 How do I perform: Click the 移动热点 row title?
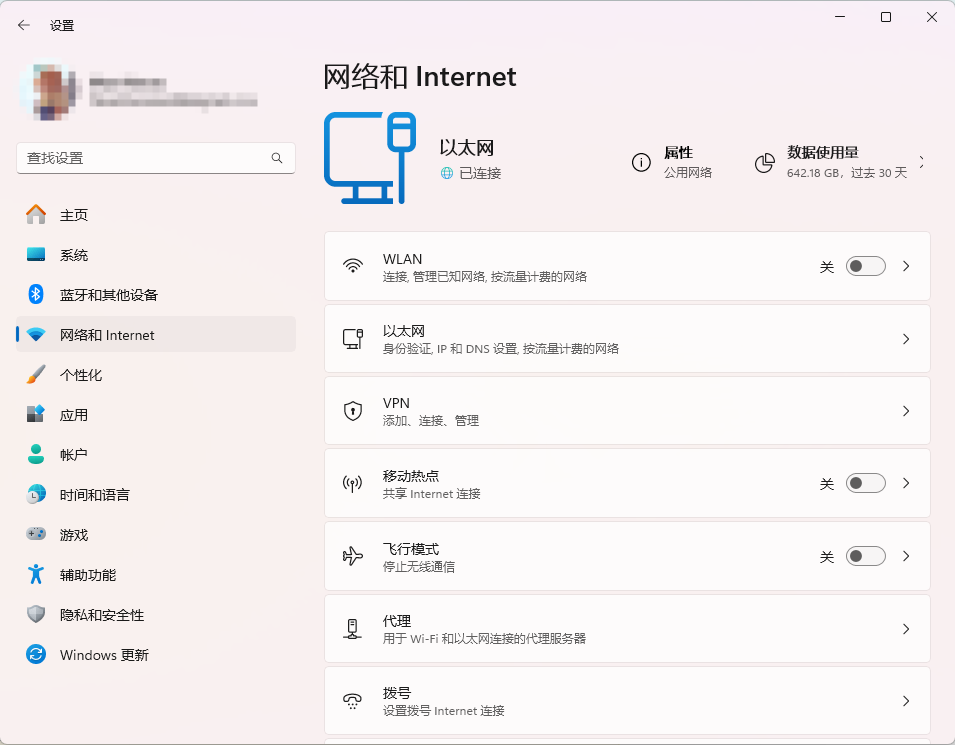tap(411, 476)
